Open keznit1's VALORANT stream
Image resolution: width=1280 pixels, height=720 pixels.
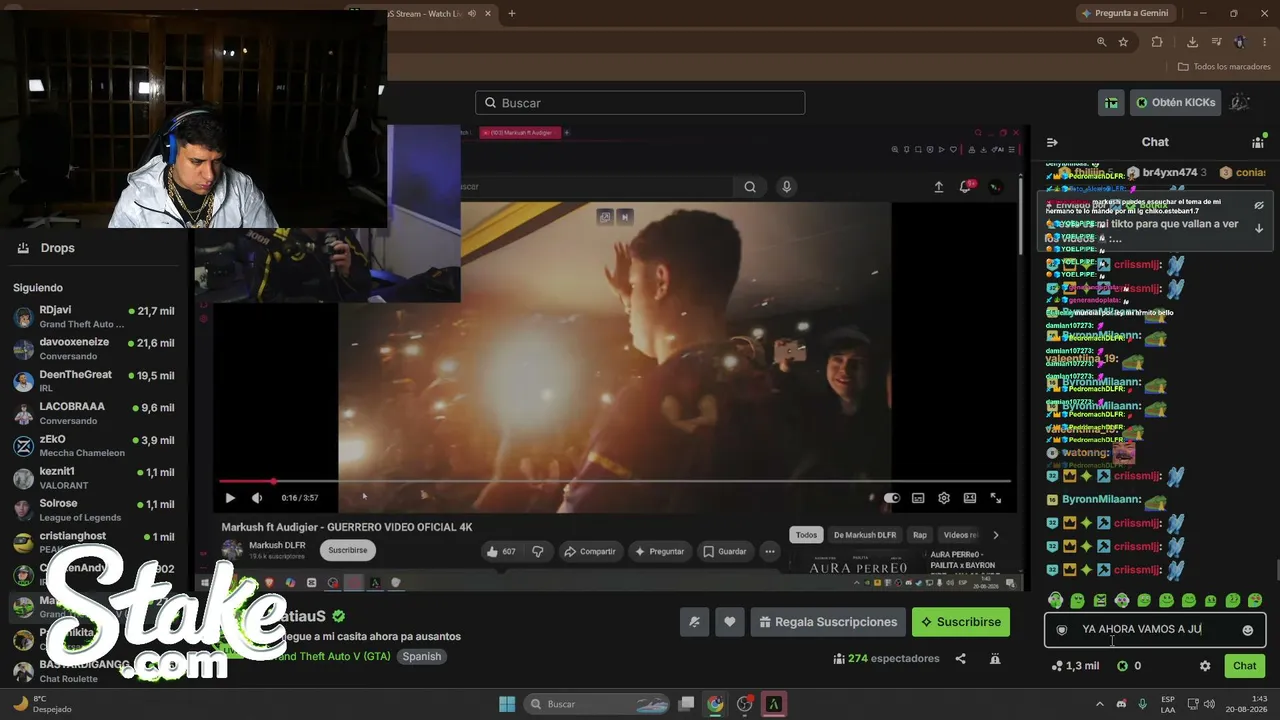pos(94,478)
